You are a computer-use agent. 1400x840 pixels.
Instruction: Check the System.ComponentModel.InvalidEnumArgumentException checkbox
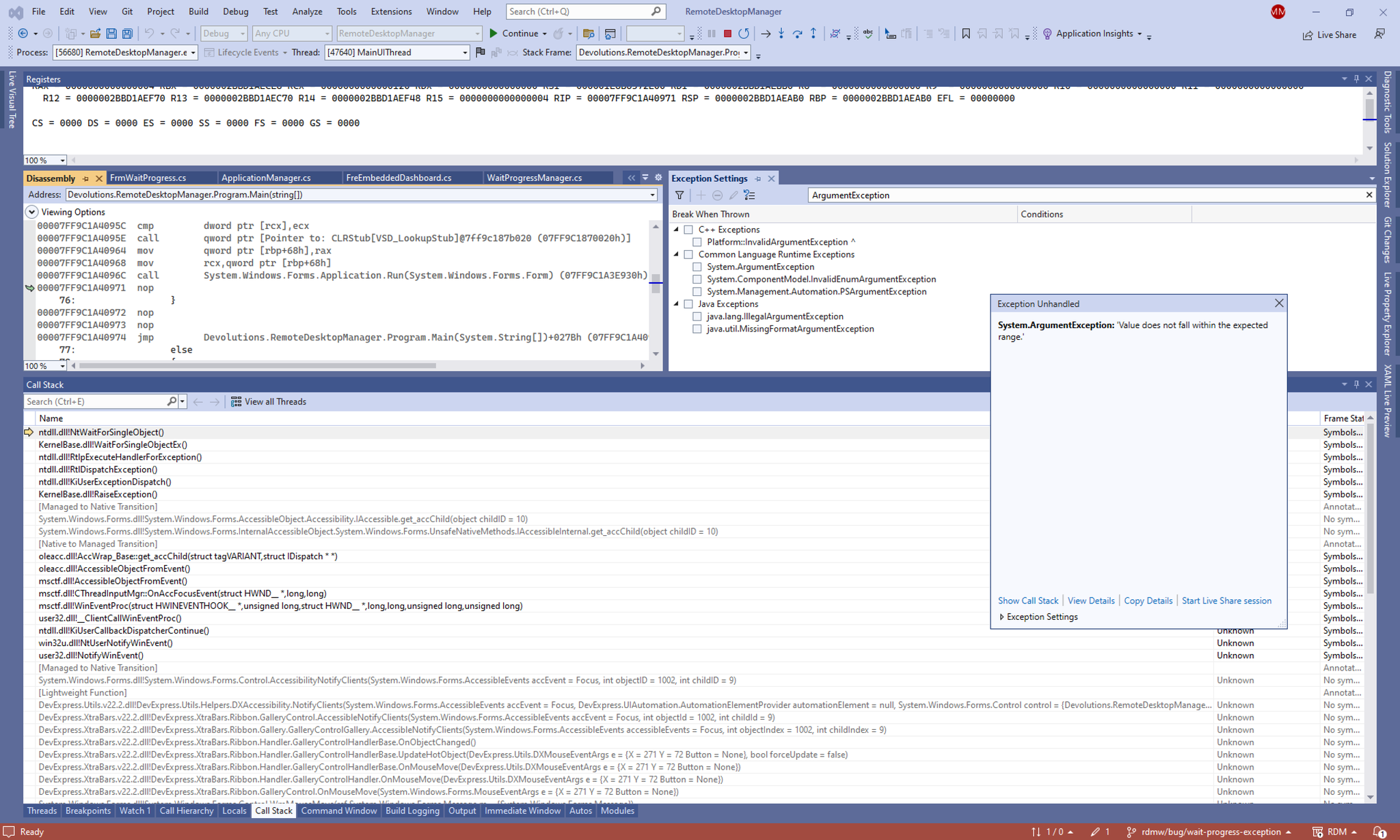(697, 279)
